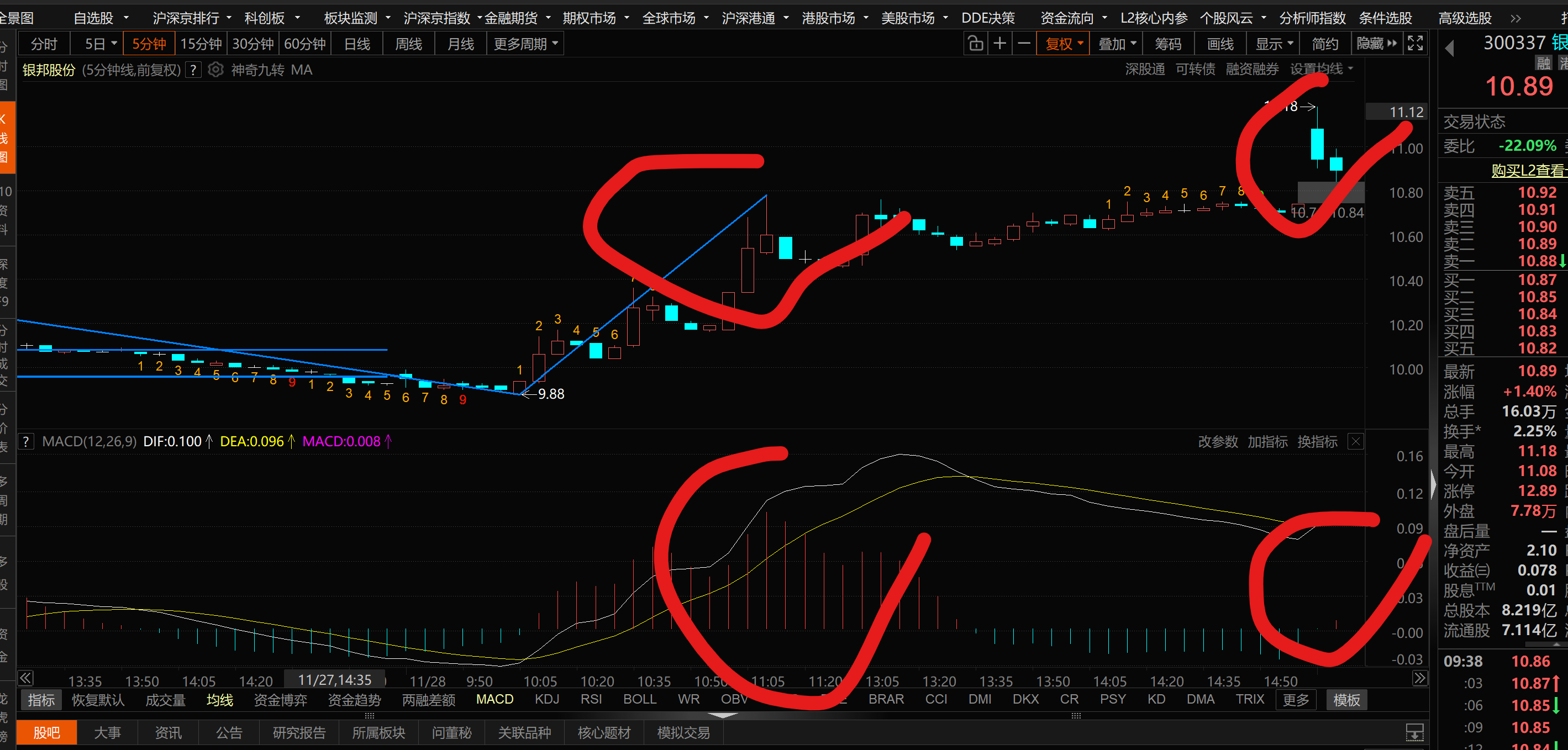Toggle 隐藏 to hide the side panel

pyautogui.click(x=1376, y=44)
